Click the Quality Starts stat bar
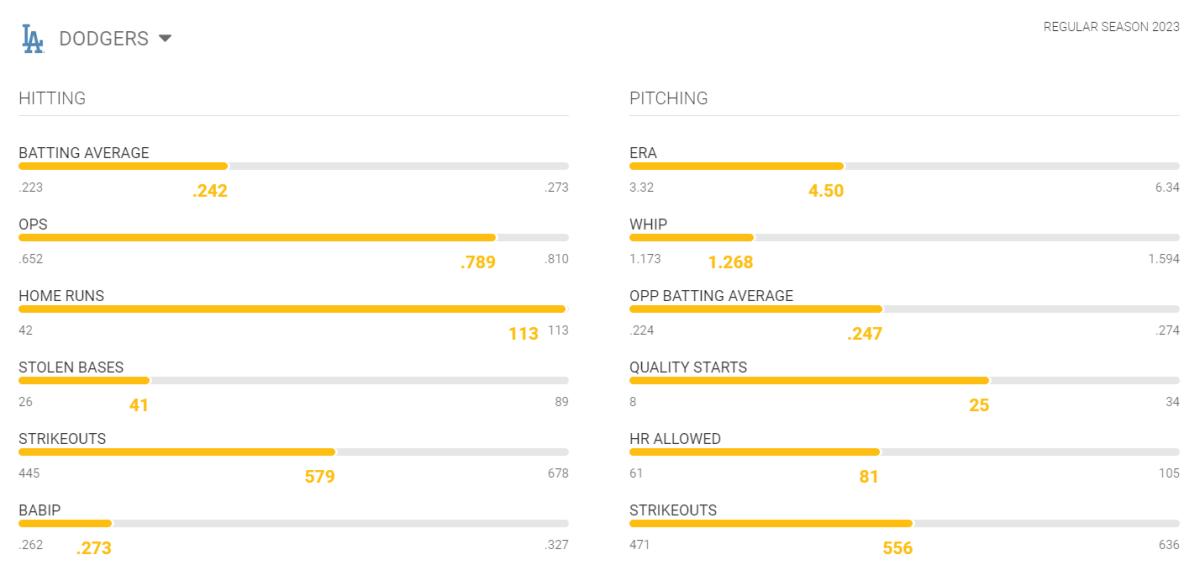 point(904,381)
